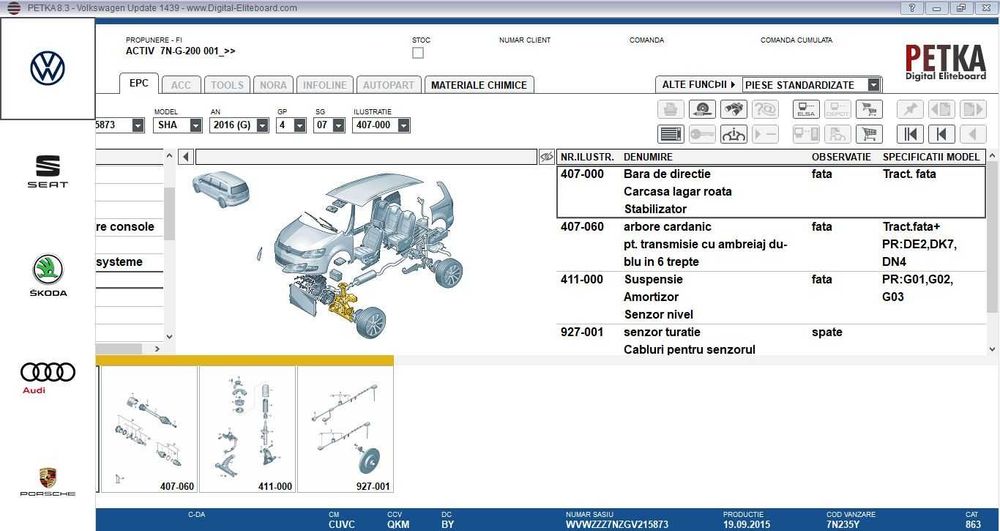Switch to the SEAT brand logo
Viewport: 1000px width, 531px height.
47,171
